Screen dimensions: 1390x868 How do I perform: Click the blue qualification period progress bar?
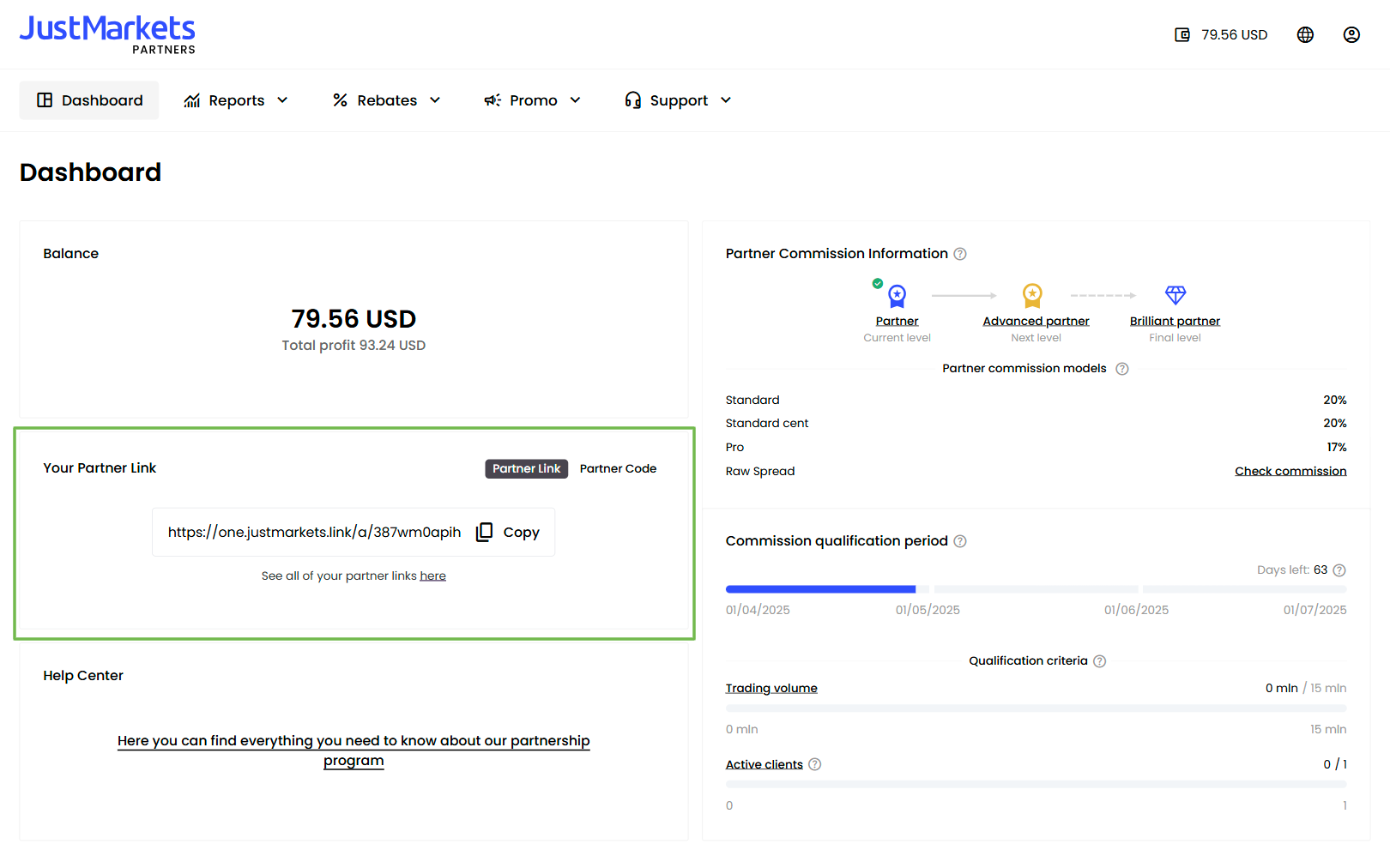(821, 589)
